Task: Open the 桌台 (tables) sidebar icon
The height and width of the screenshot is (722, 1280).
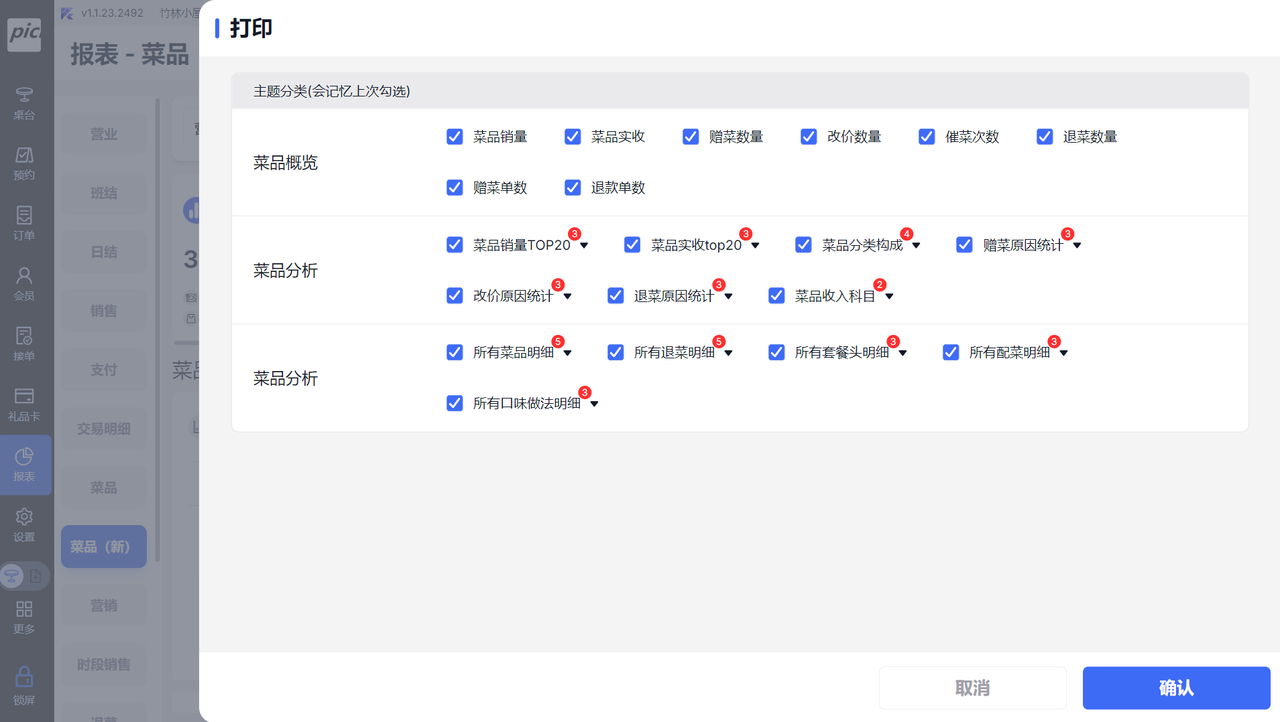Action: 24,103
